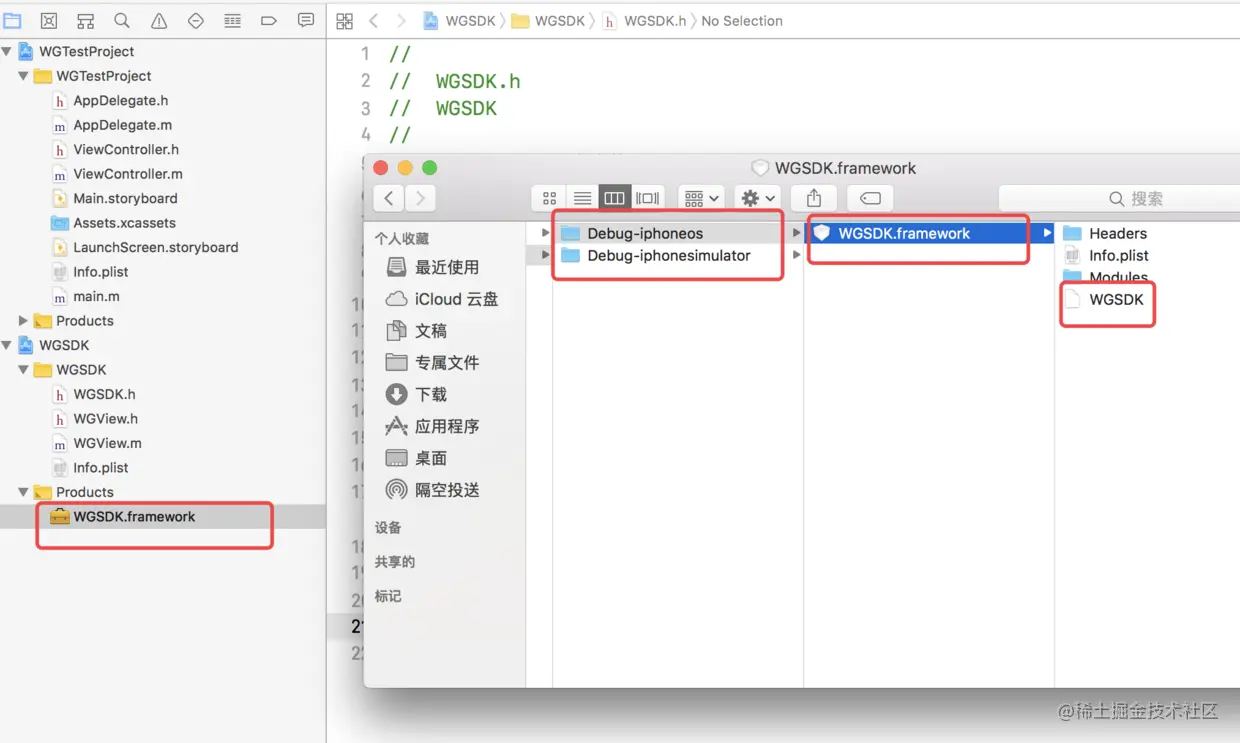Open the Find navigator magnifier icon
This screenshot has width=1240, height=743.
pyautogui.click(x=121, y=20)
